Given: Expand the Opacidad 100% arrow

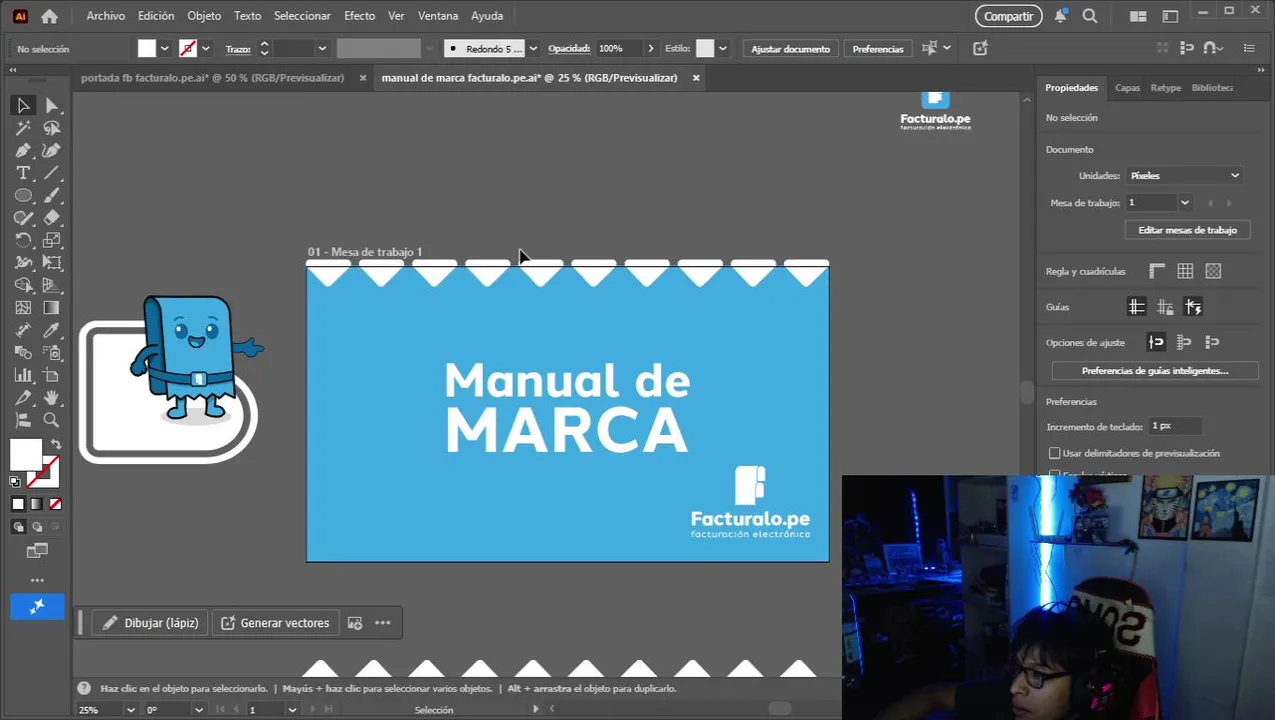Looking at the screenshot, I should [x=651, y=48].
